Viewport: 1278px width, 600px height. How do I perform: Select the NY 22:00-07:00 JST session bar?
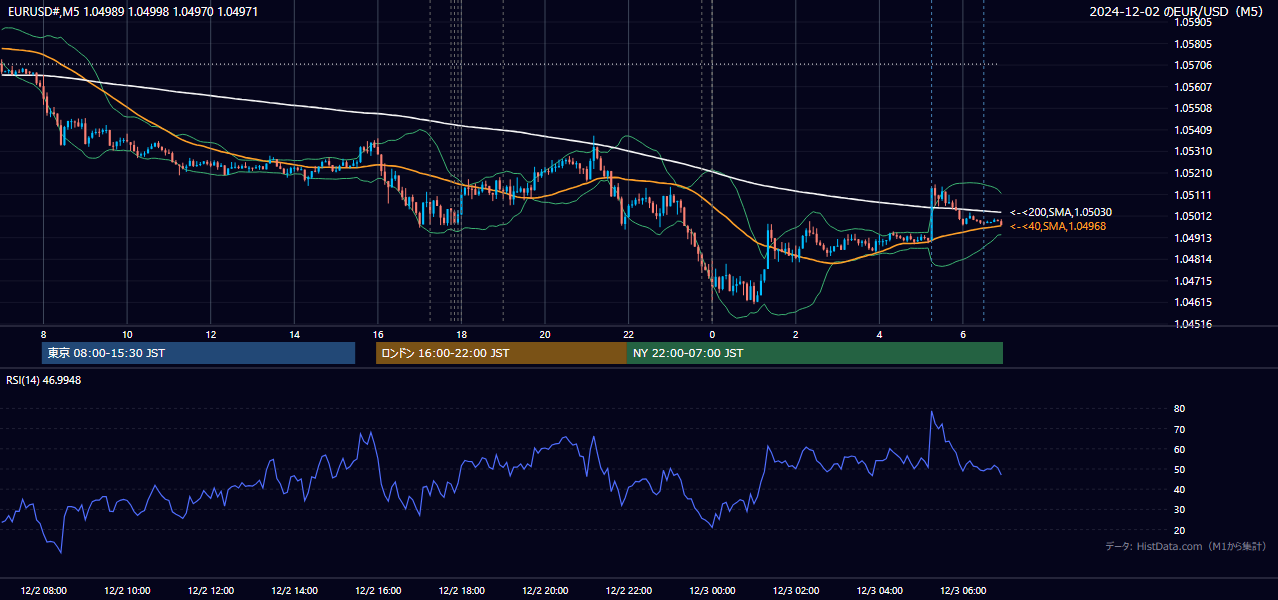(815, 353)
